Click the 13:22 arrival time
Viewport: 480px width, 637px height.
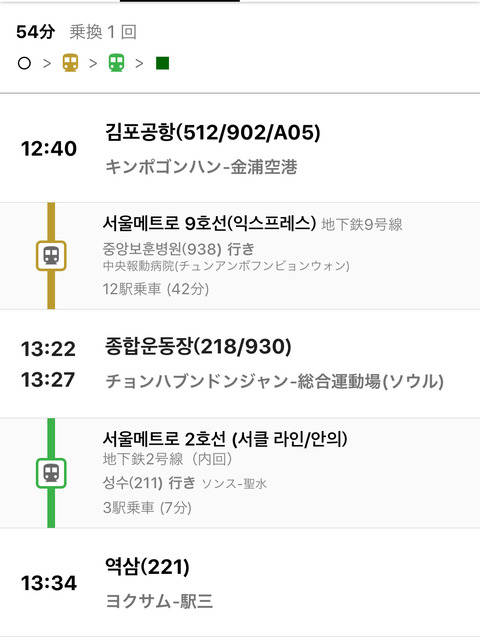[48, 349]
